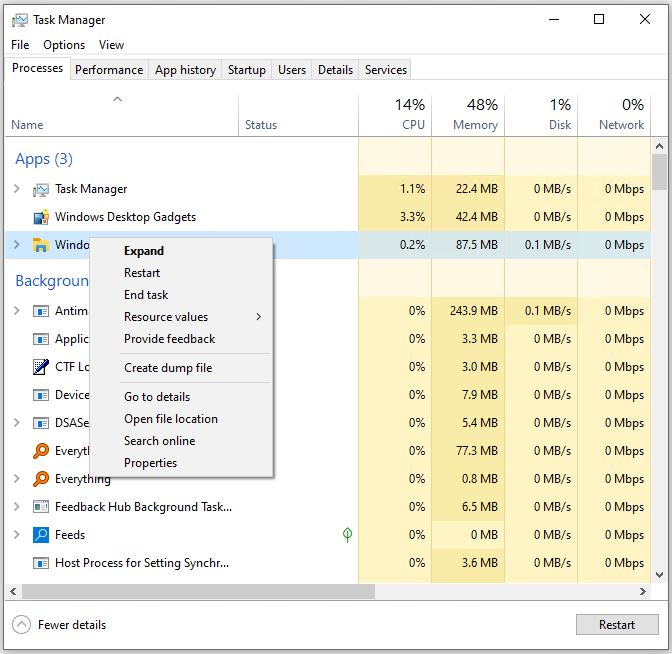Click the vertical scrollbar down arrow
This screenshot has height=654, width=672.
click(660, 575)
